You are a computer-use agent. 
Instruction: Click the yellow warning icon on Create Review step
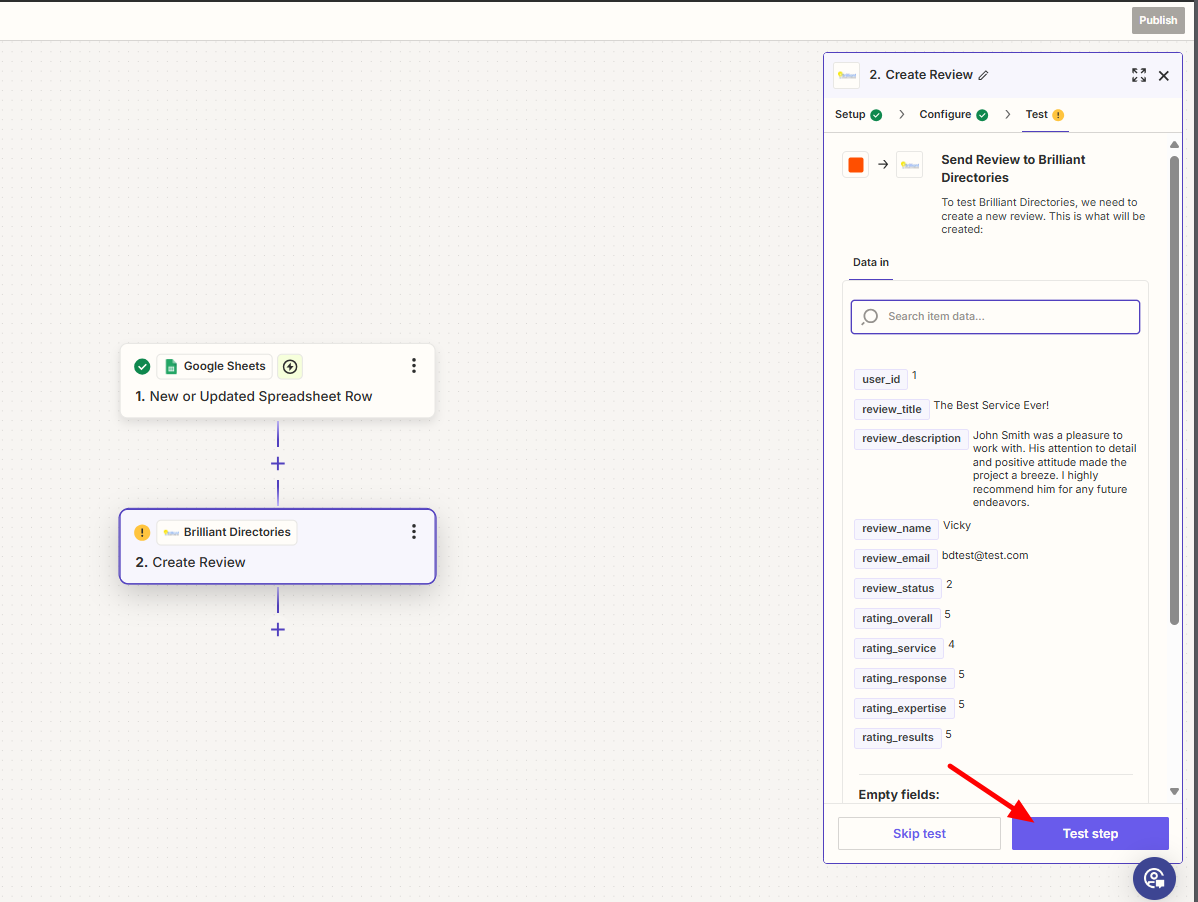(142, 532)
